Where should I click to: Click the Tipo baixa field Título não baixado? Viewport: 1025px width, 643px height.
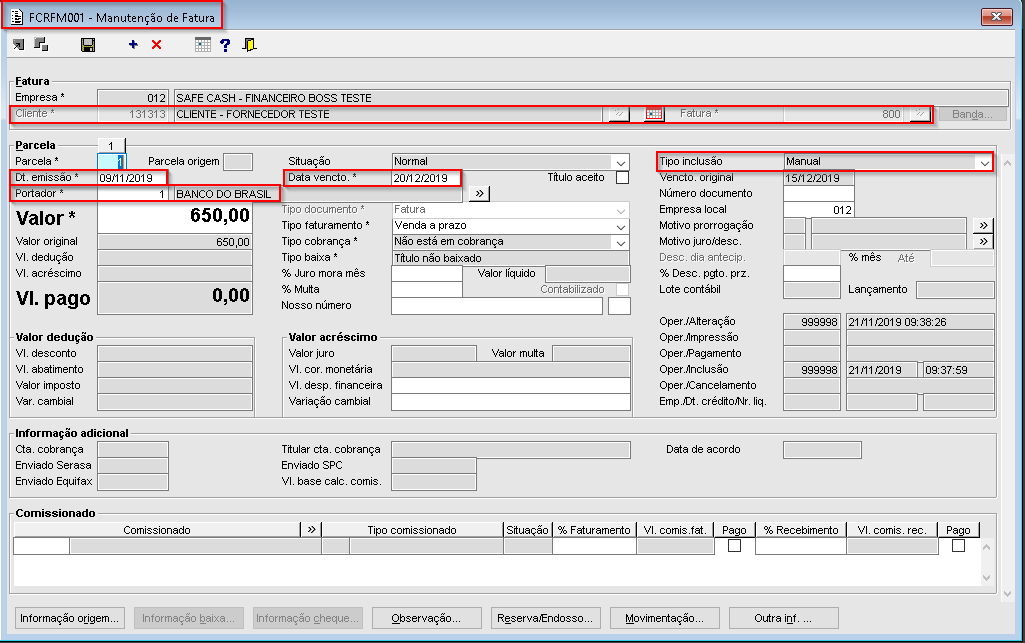point(511,257)
